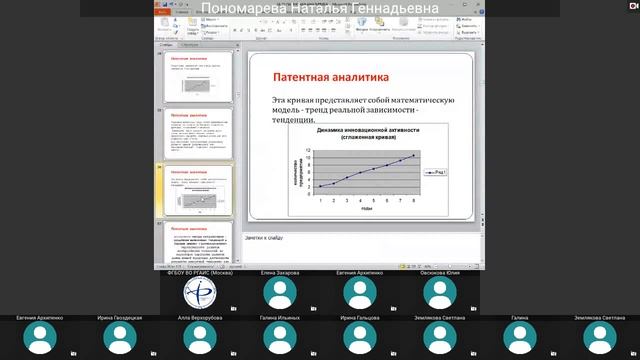Switch to Slides (Слайды) pane tab
Screen dimensions: 640x360
point(166,44)
